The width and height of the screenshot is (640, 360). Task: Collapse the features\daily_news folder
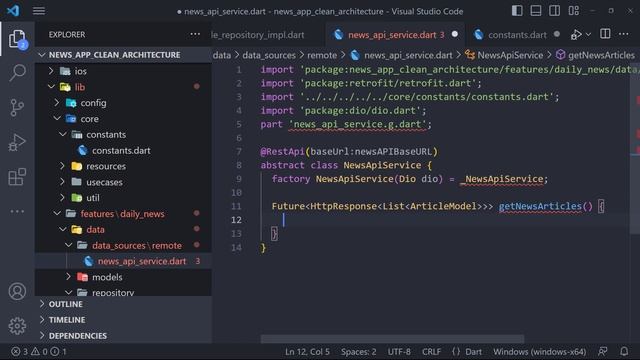(x=122, y=213)
